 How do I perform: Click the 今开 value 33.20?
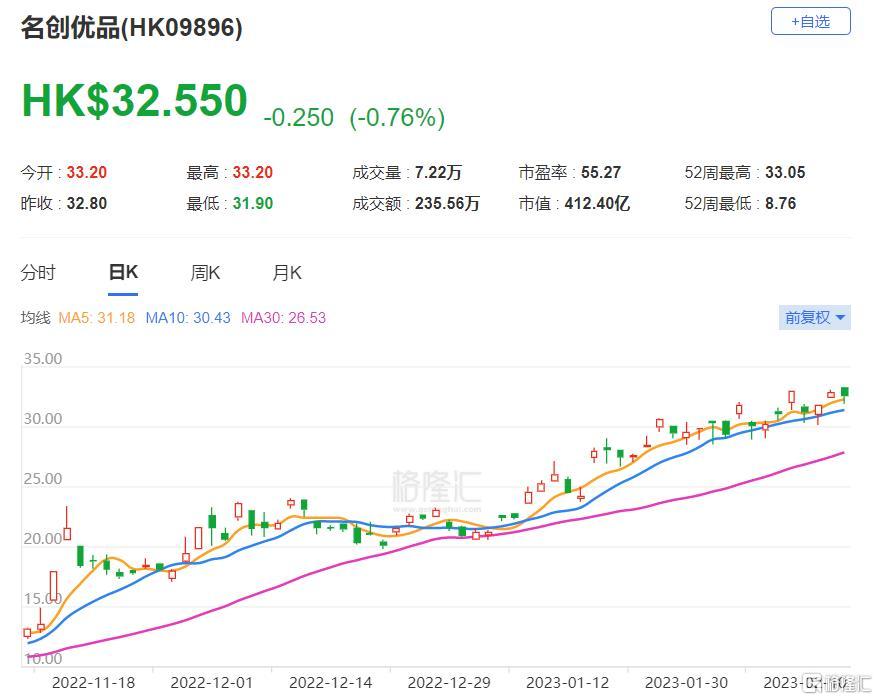tap(87, 172)
